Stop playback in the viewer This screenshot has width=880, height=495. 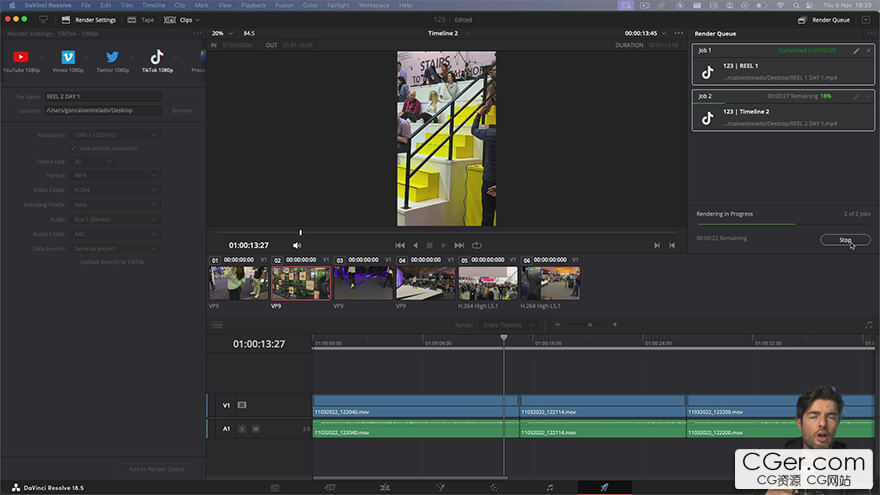click(x=429, y=245)
